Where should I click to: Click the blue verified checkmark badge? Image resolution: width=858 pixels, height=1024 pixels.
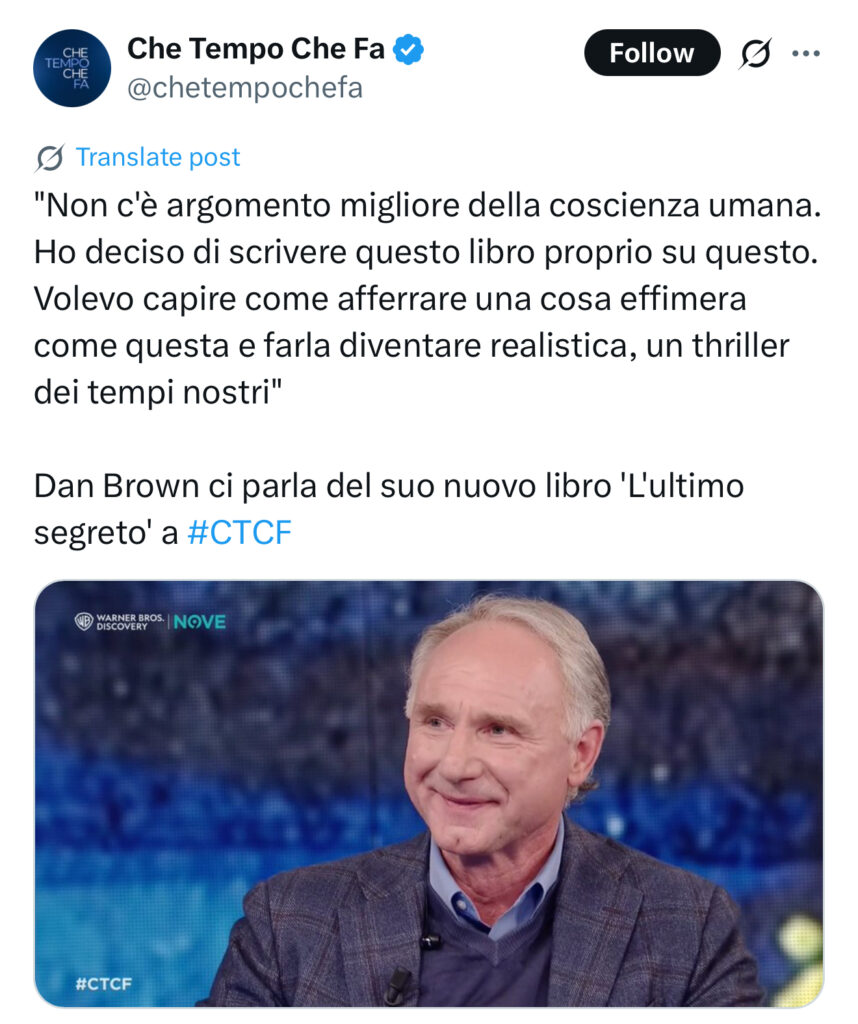tap(408, 50)
